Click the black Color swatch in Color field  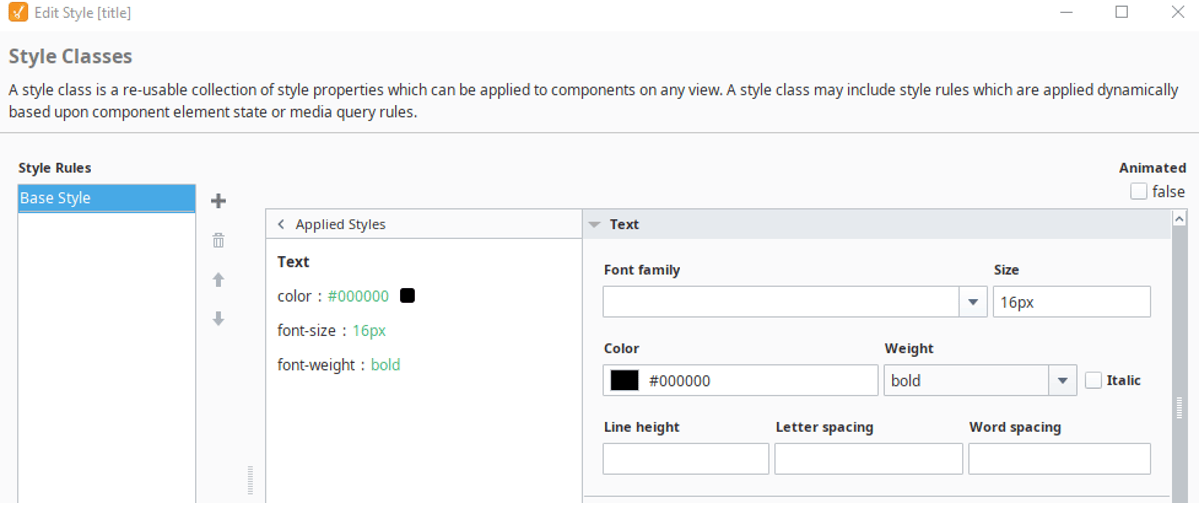625,381
